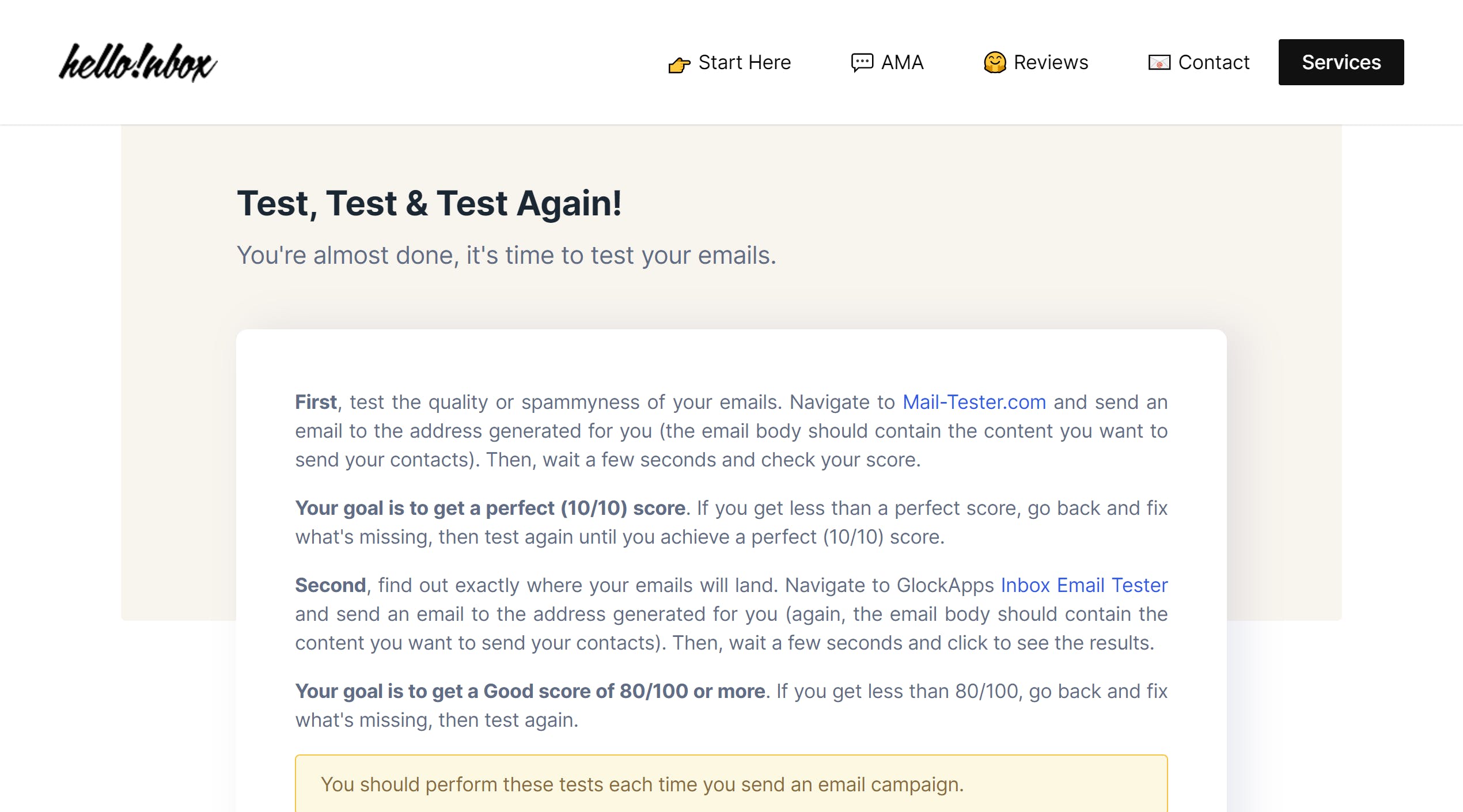Click the word GlockApps in paragraph
The width and height of the screenshot is (1463, 812).
945,585
